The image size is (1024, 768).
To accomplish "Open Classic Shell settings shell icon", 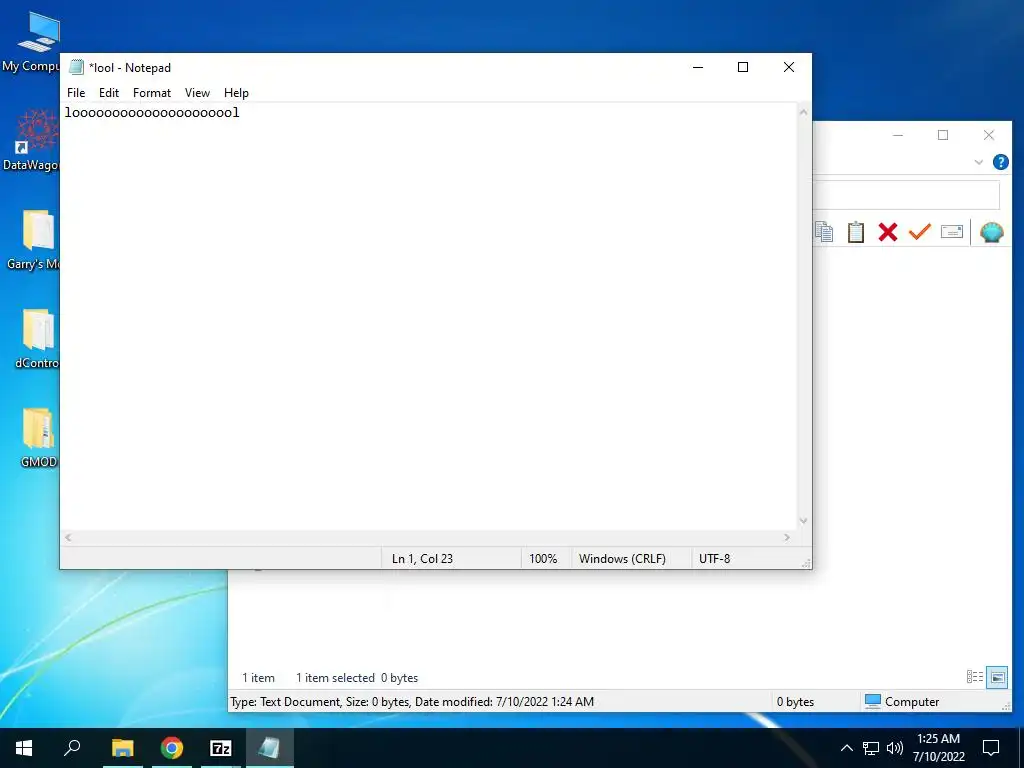I will click(991, 232).
